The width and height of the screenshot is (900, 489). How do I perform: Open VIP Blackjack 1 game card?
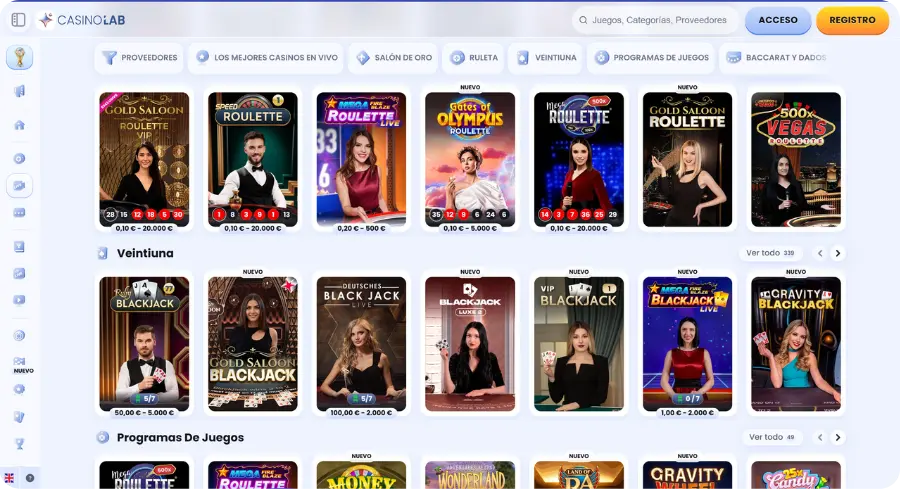579,344
